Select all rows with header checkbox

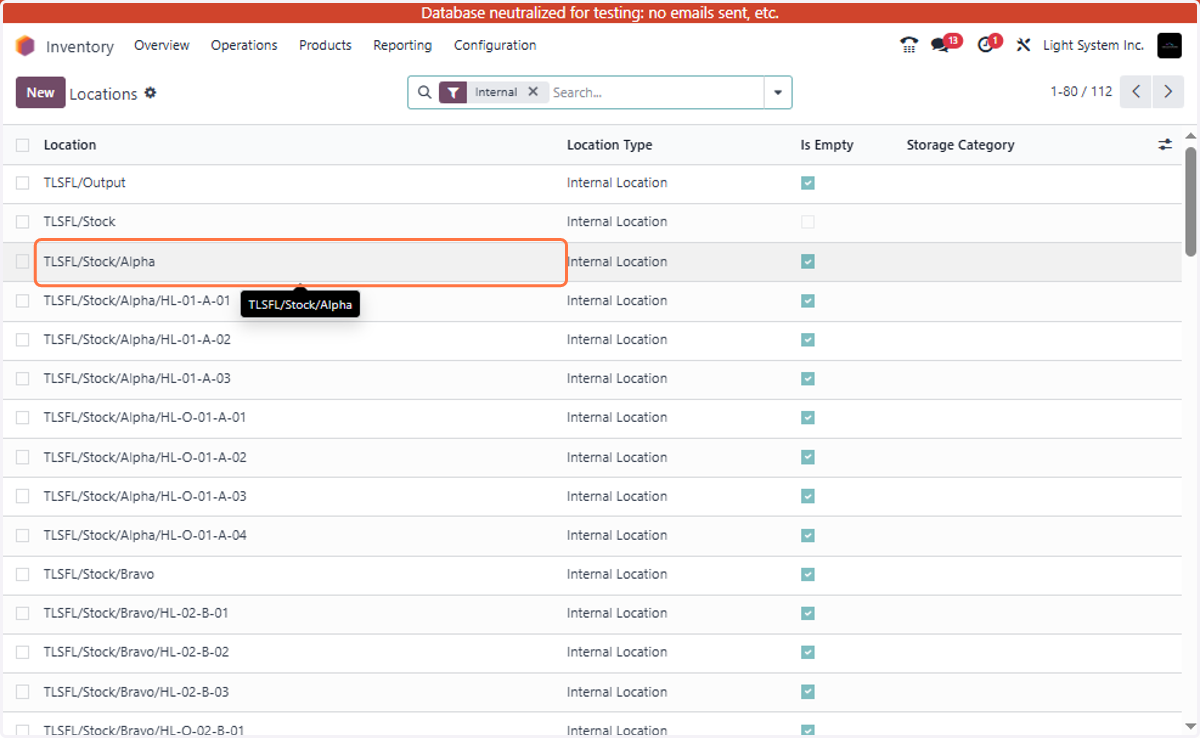click(x=23, y=145)
